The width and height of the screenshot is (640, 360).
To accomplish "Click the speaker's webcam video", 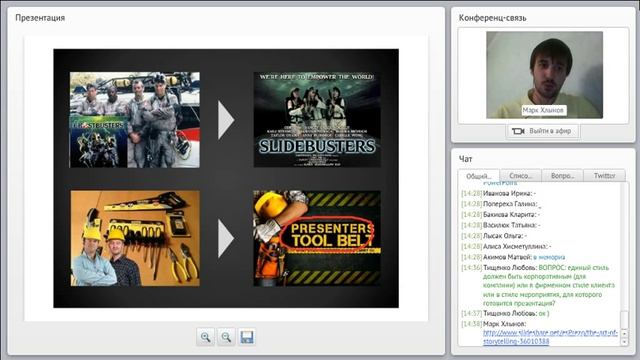I will [544, 75].
